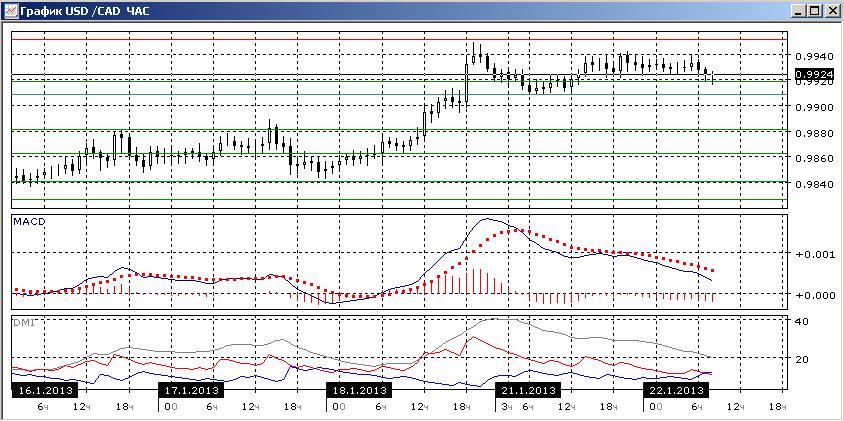The width and height of the screenshot is (844, 421).
Task: Maximize the USD/CAD chart window
Action: (x=814, y=10)
